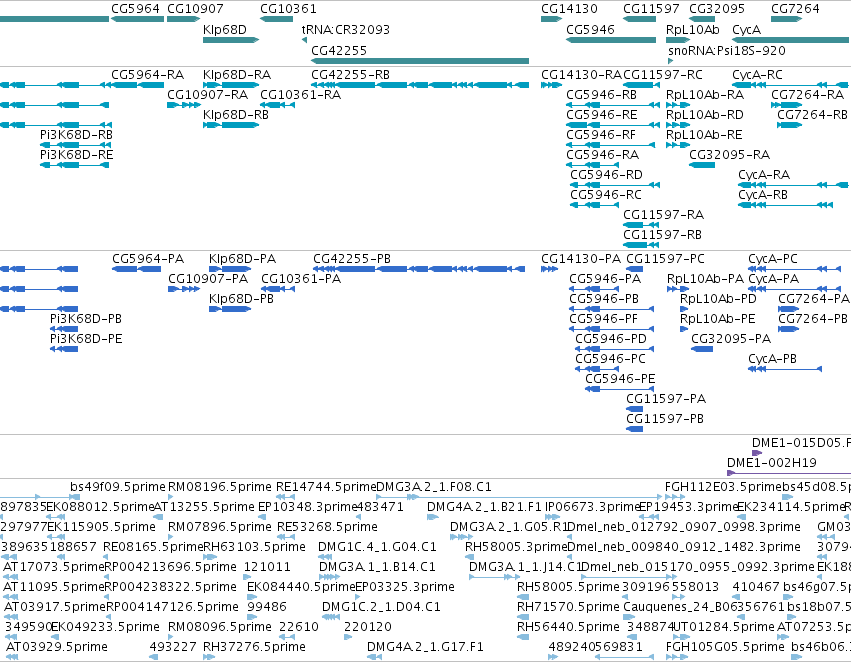851x662 pixels.
Task: Select RH63103.5prime EST label
Action: (x=254, y=546)
